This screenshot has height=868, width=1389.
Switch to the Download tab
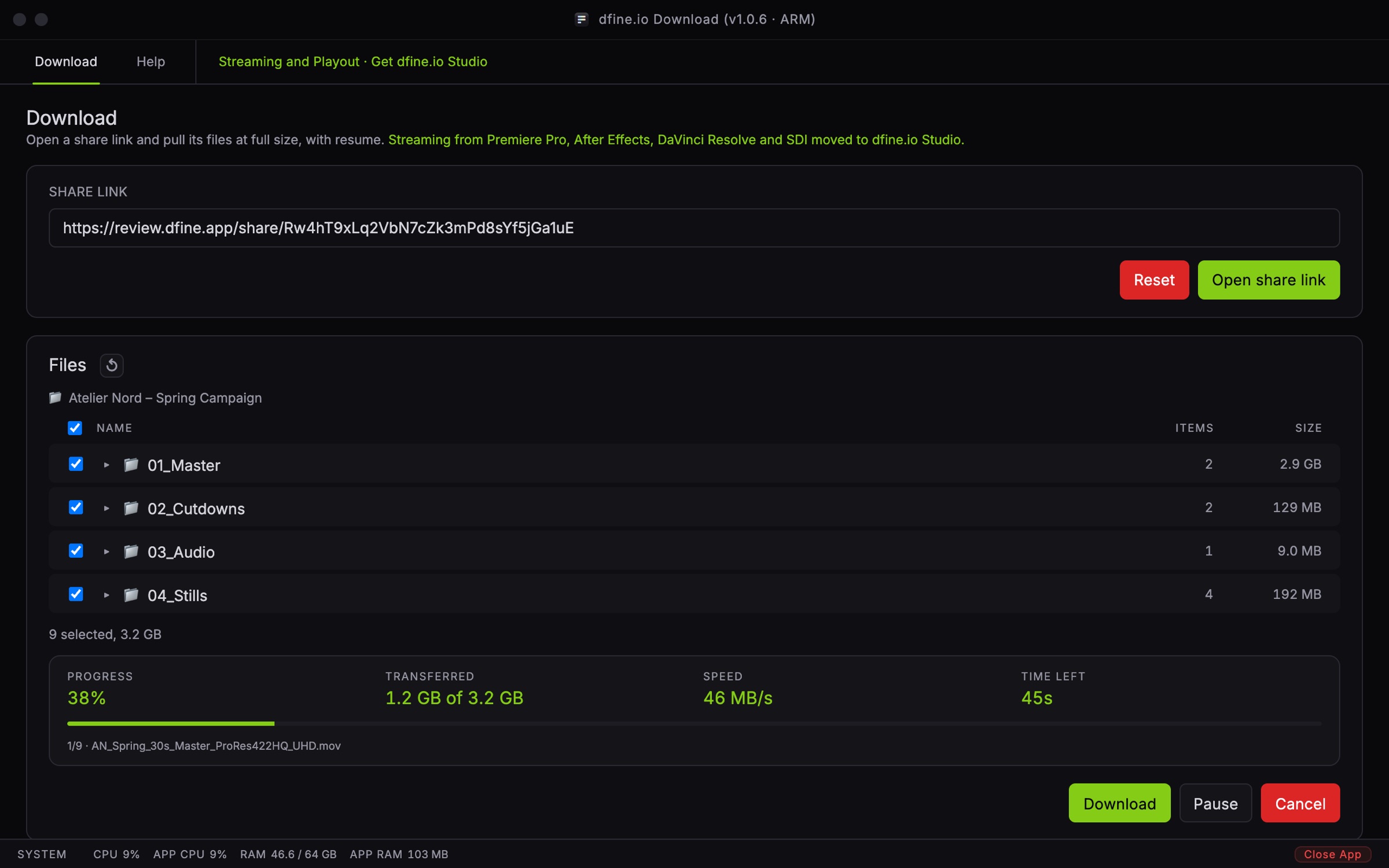(x=66, y=61)
